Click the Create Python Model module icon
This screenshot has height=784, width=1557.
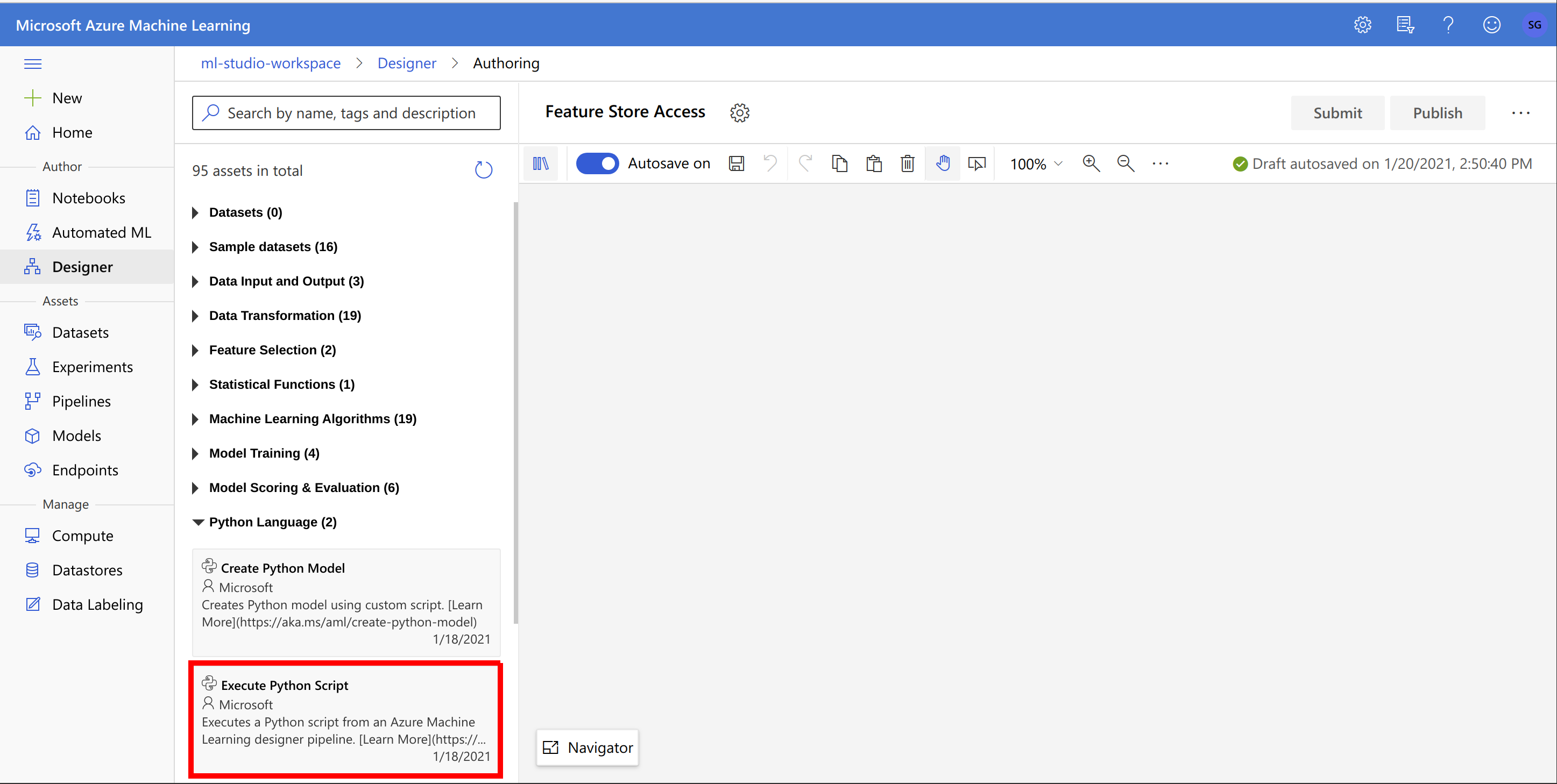(x=209, y=566)
